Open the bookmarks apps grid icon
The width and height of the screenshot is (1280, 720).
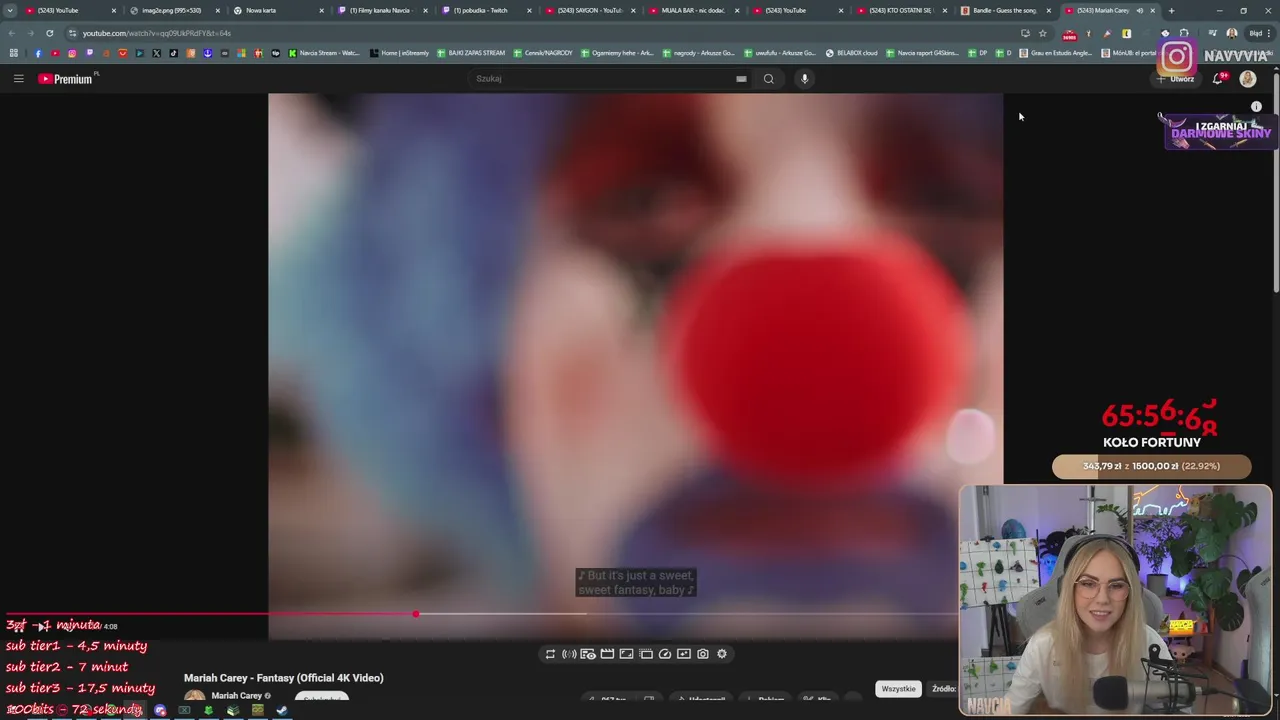point(13,53)
